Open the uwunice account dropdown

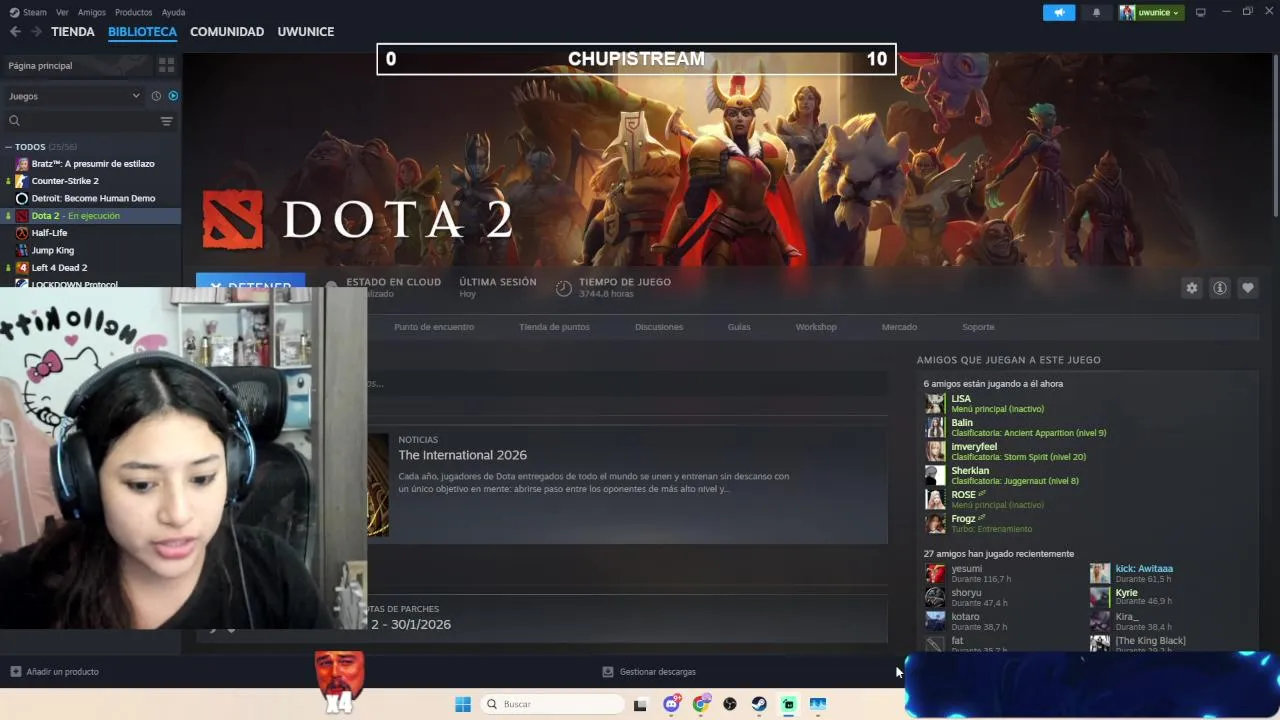pyautogui.click(x=1151, y=12)
